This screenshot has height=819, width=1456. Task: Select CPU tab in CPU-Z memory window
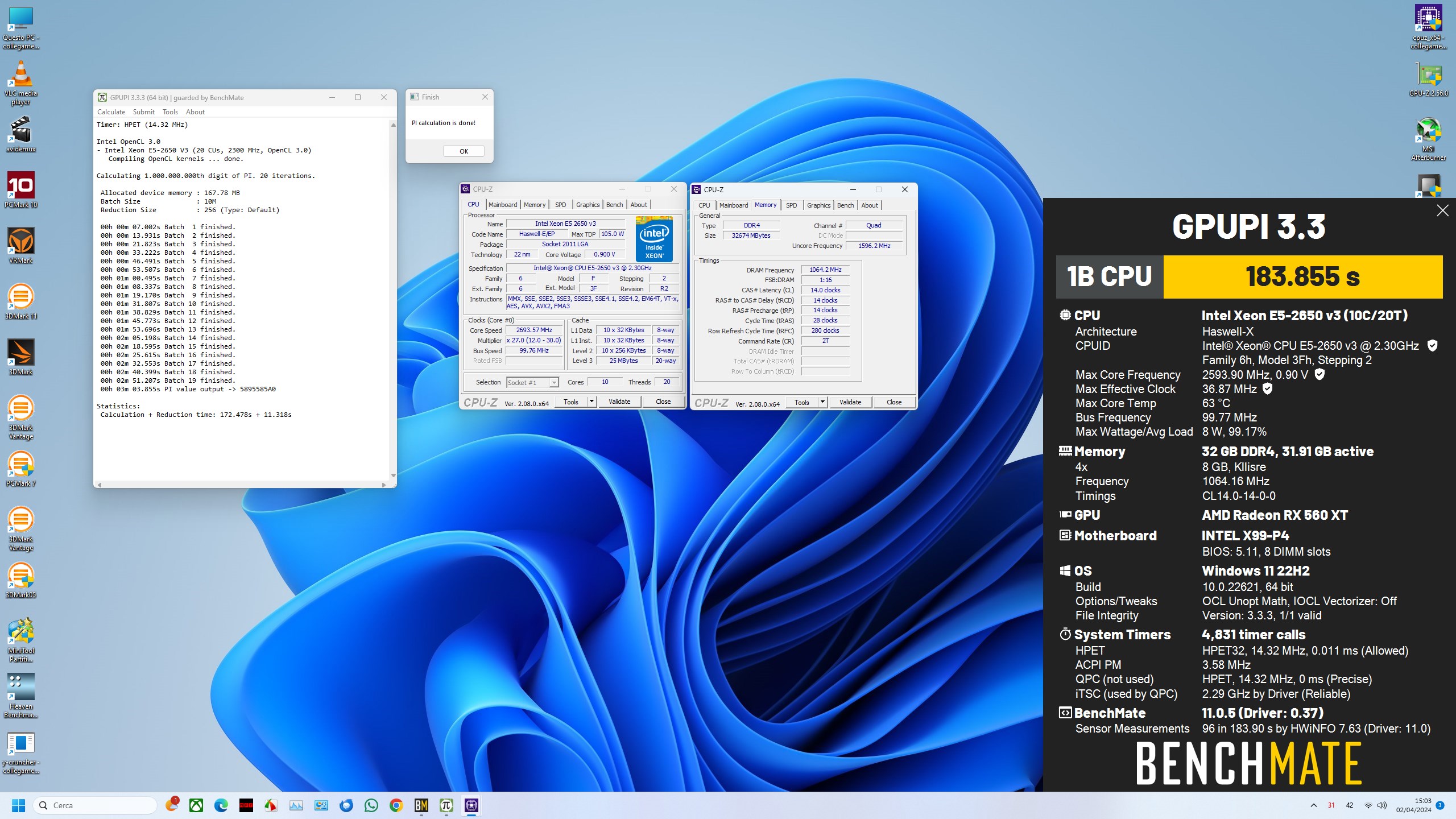tap(704, 205)
